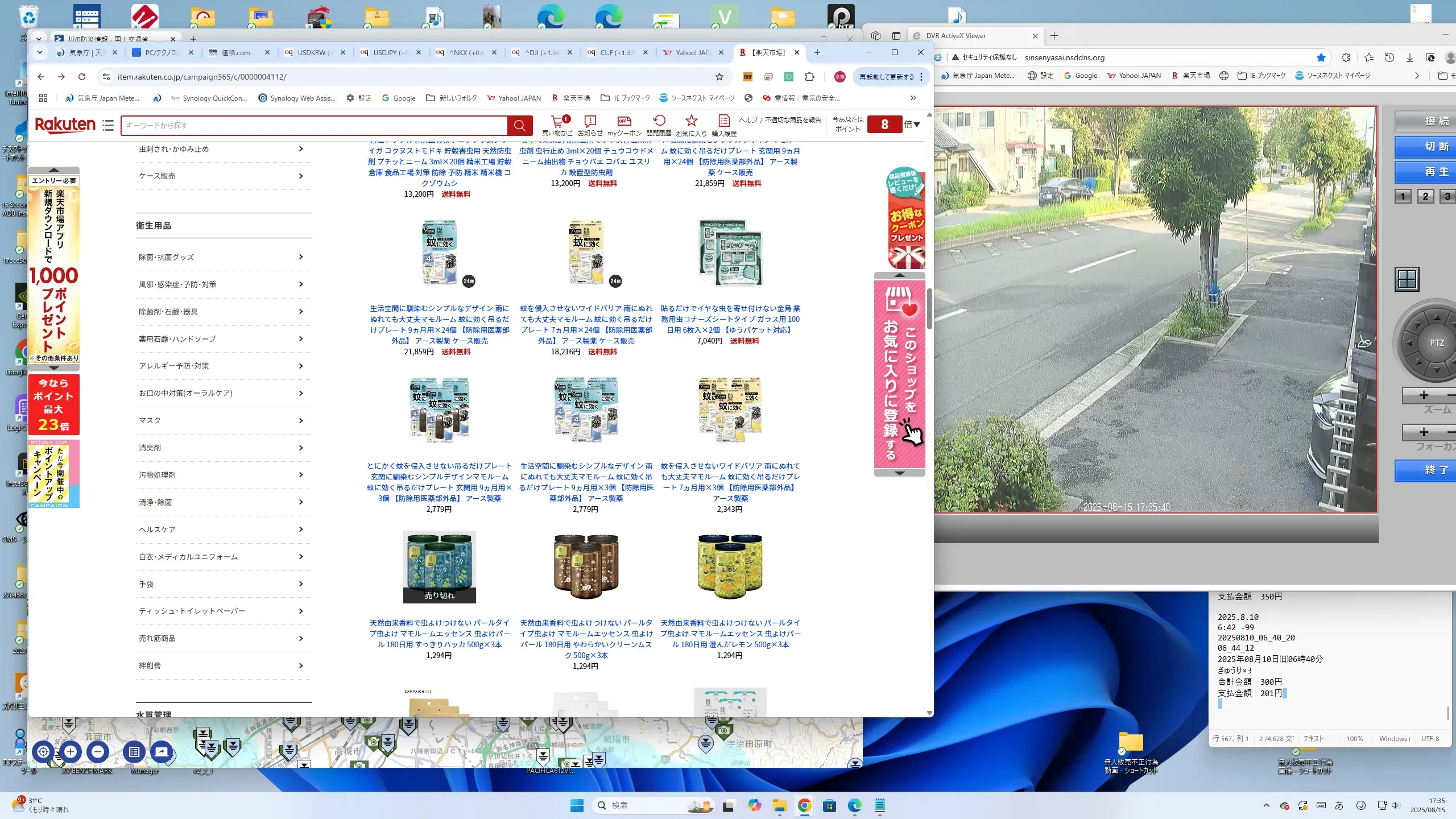Bookmark this page with the address bar star
This screenshot has height=819, width=1456.
[719, 77]
